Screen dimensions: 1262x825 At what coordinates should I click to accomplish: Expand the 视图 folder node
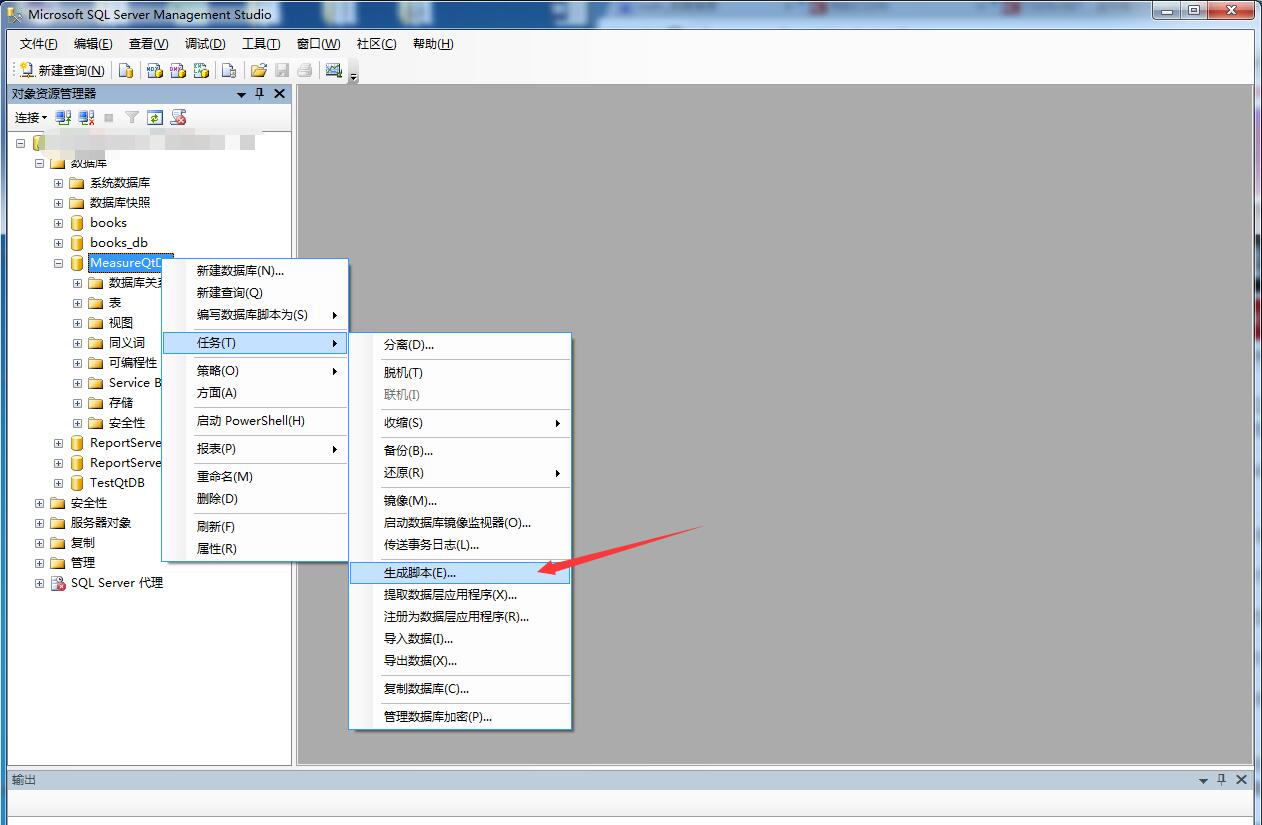coord(77,323)
